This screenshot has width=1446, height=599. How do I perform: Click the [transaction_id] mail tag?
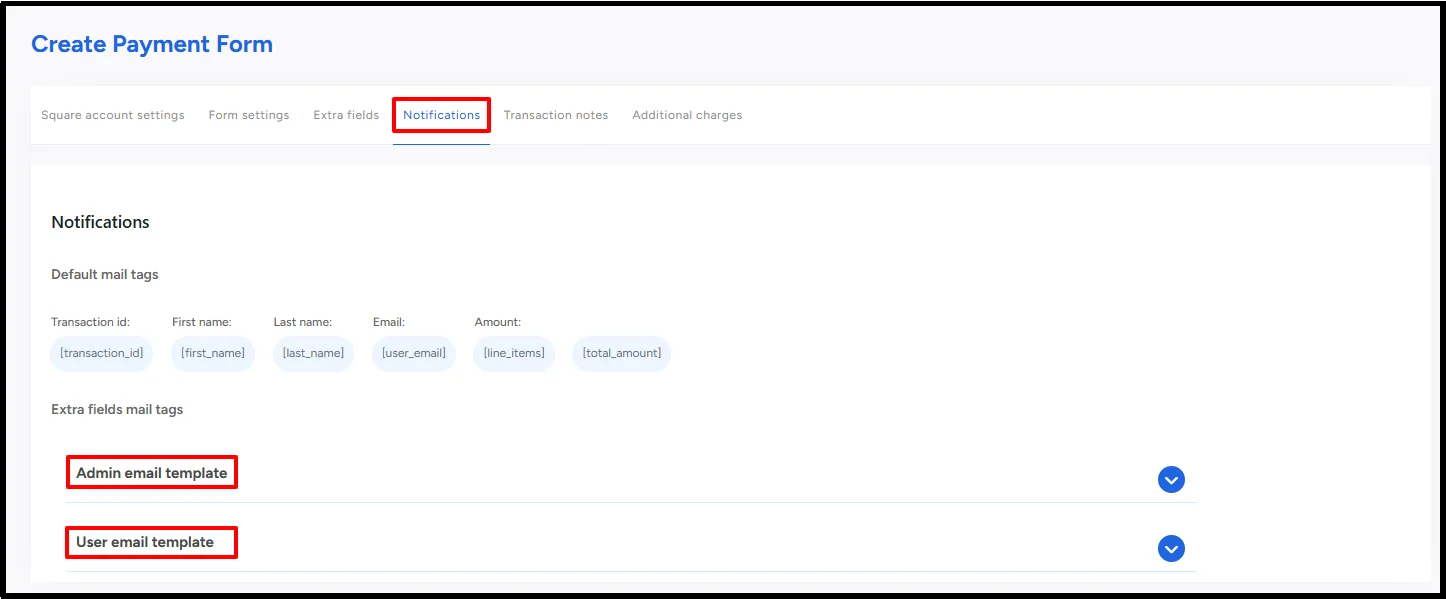pyautogui.click(x=102, y=354)
